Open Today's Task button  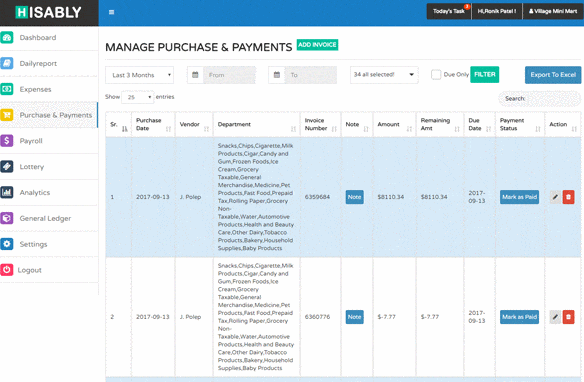pyautogui.click(x=449, y=11)
